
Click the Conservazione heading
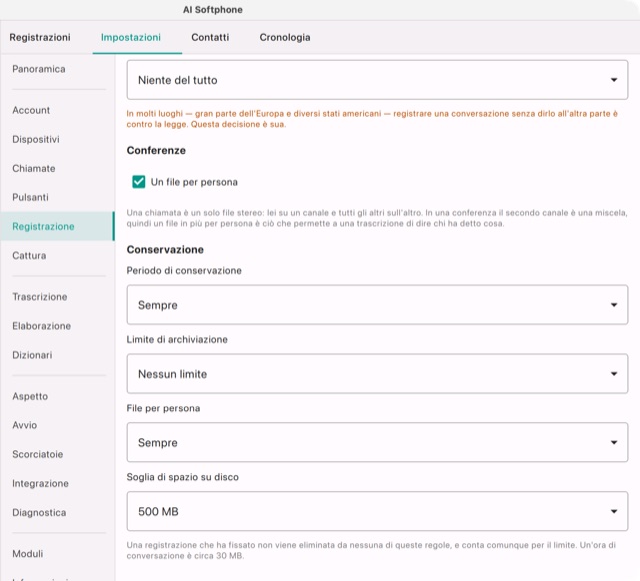pos(165,249)
